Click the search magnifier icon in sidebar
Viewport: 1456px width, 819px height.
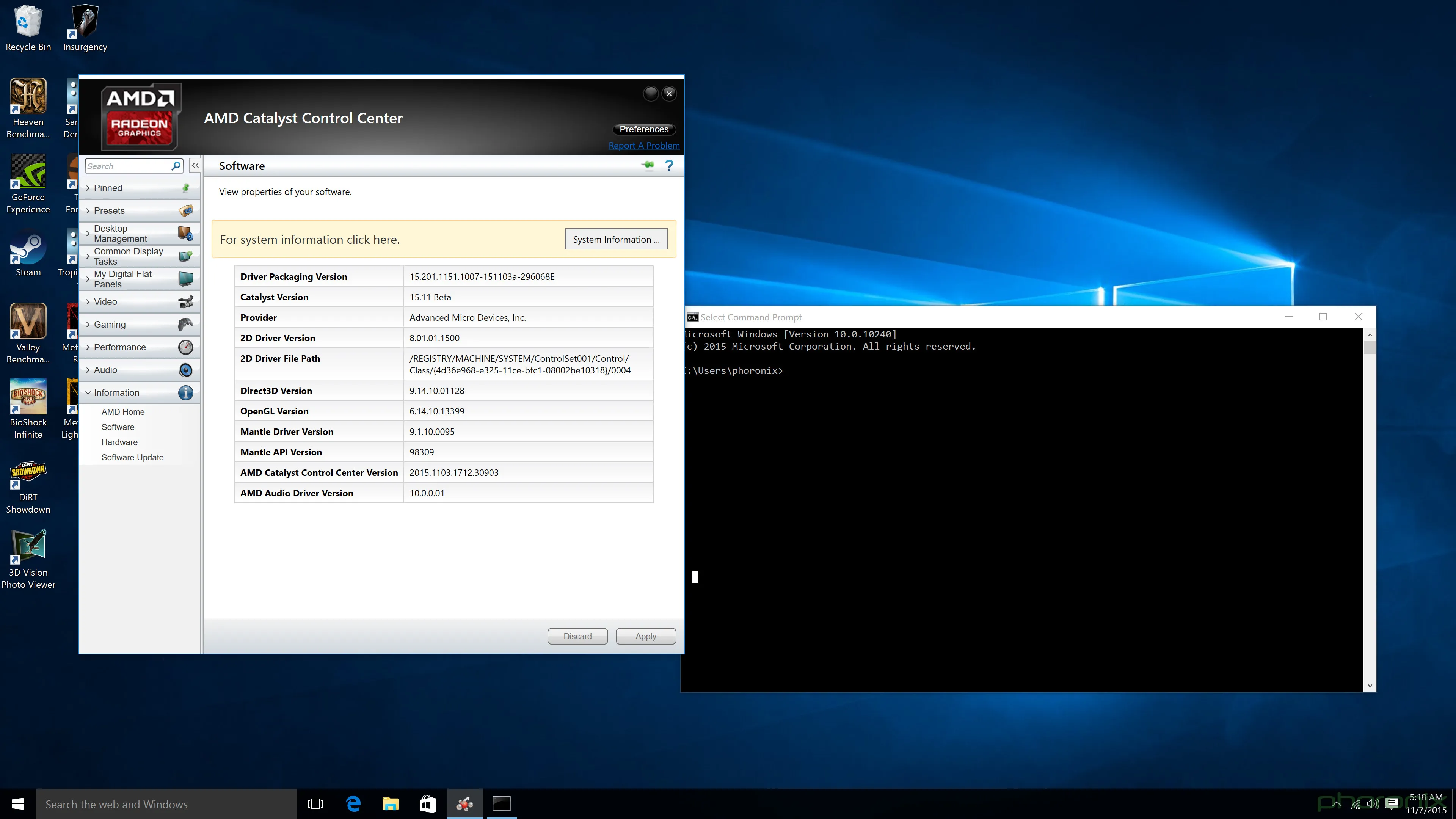click(176, 166)
